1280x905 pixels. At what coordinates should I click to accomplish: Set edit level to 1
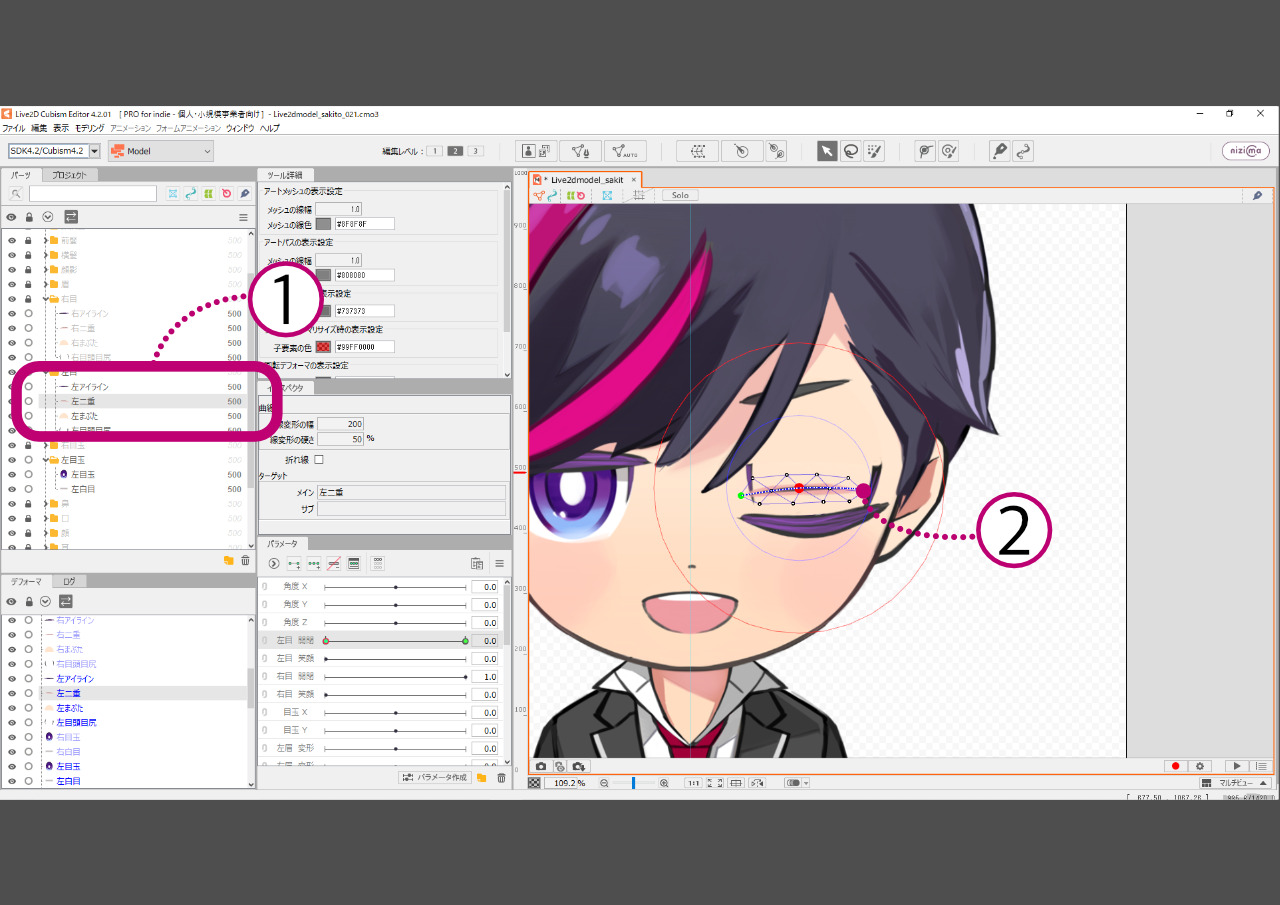pos(434,151)
